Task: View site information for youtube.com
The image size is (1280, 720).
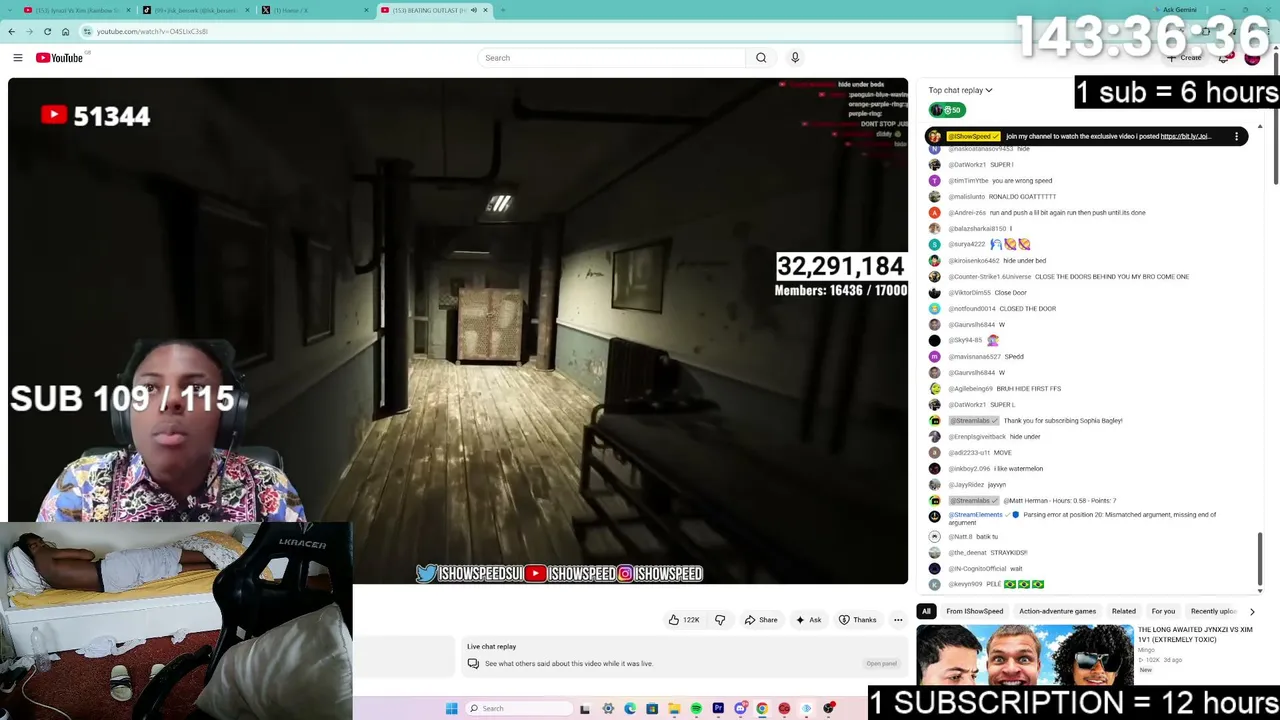Action: click(87, 31)
